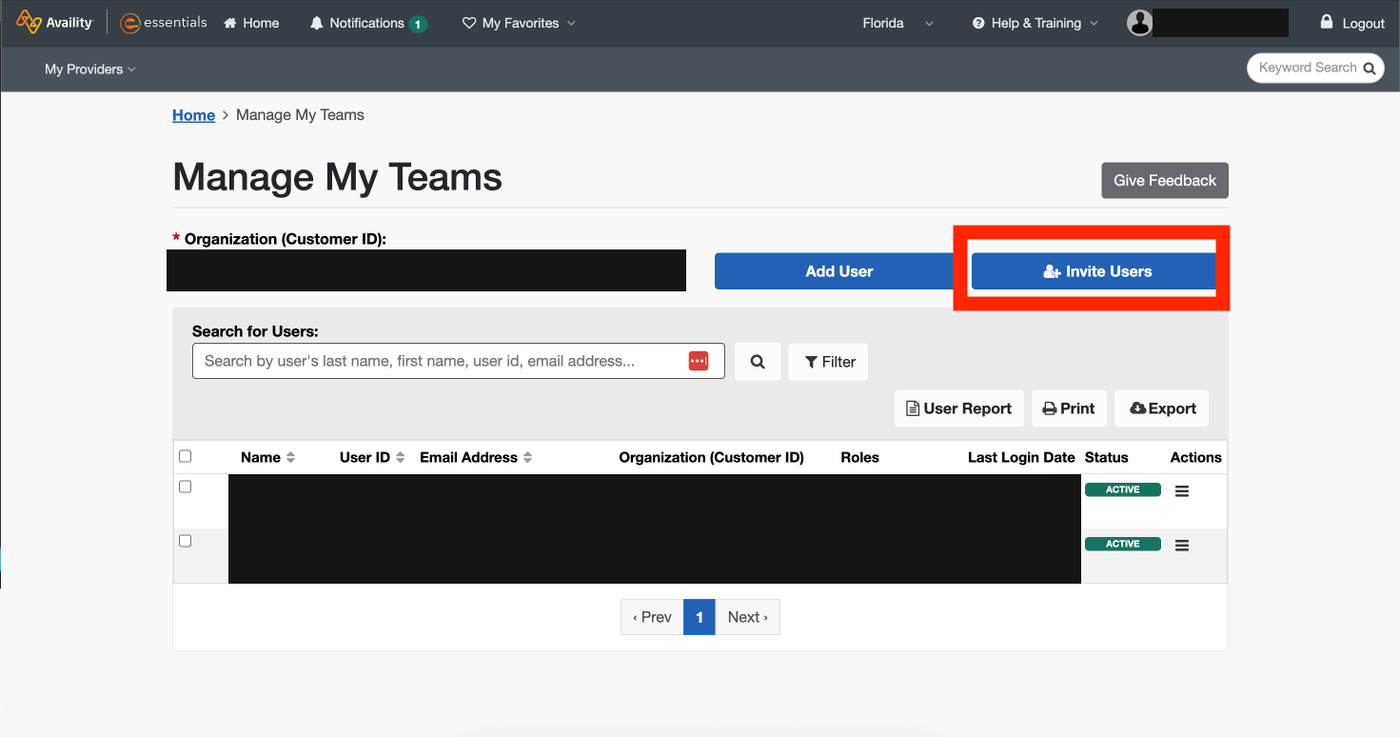The image size is (1400, 737).
Task: Open the actions menu for second user row
Action: (x=1182, y=545)
